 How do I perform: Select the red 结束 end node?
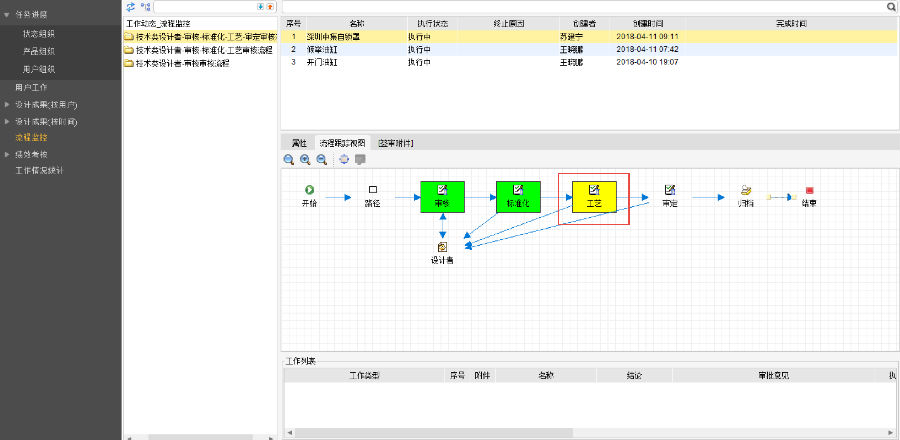pos(809,196)
